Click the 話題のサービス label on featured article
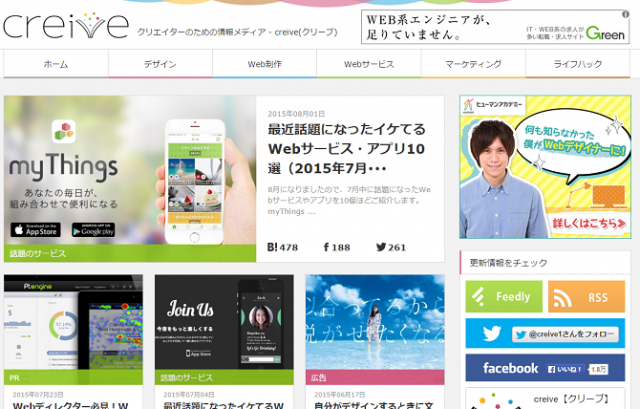This screenshot has height=409, width=640. point(38,253)
